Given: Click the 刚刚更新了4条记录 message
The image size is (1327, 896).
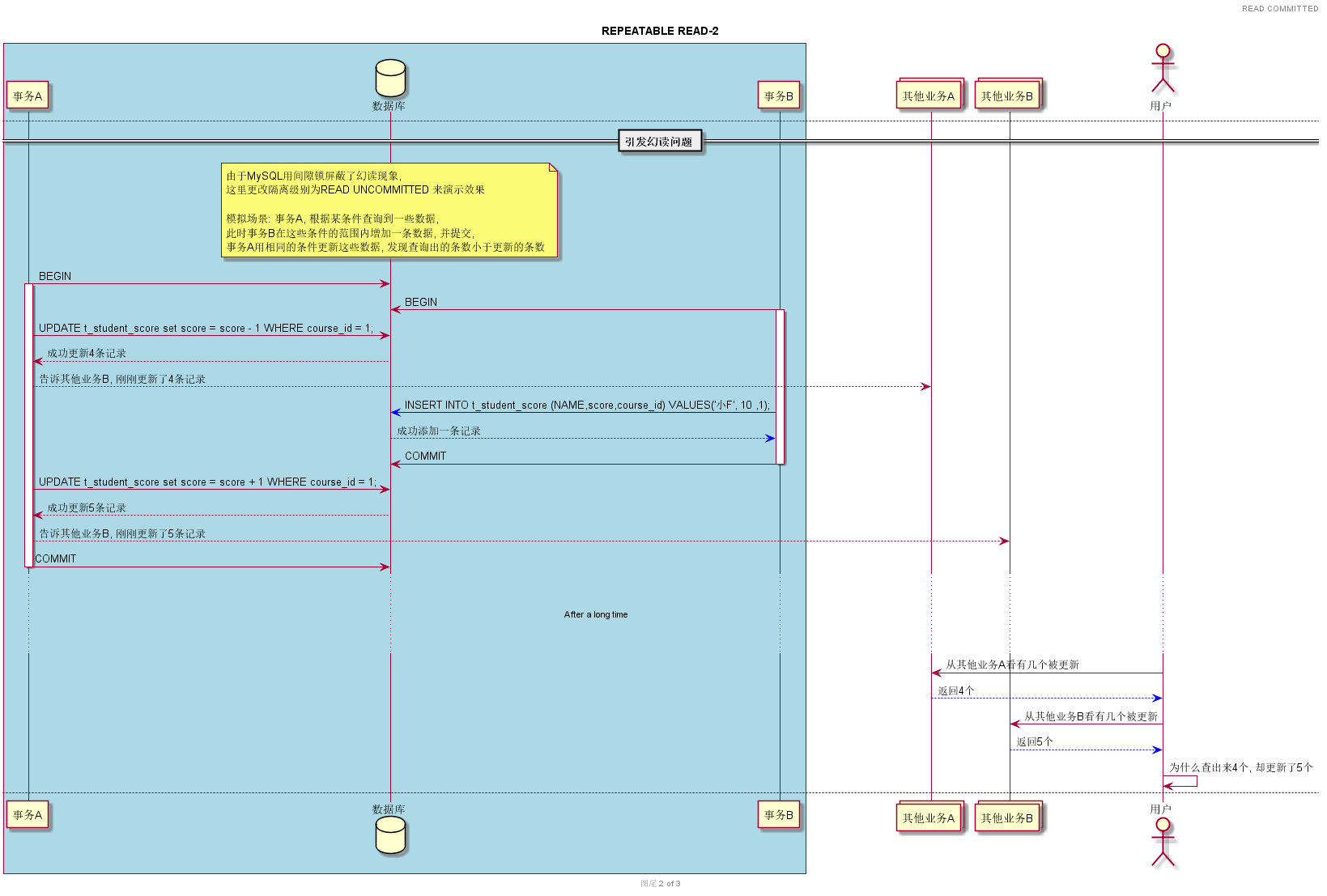Looking at the screenshot, I should [x=122, y=379].
